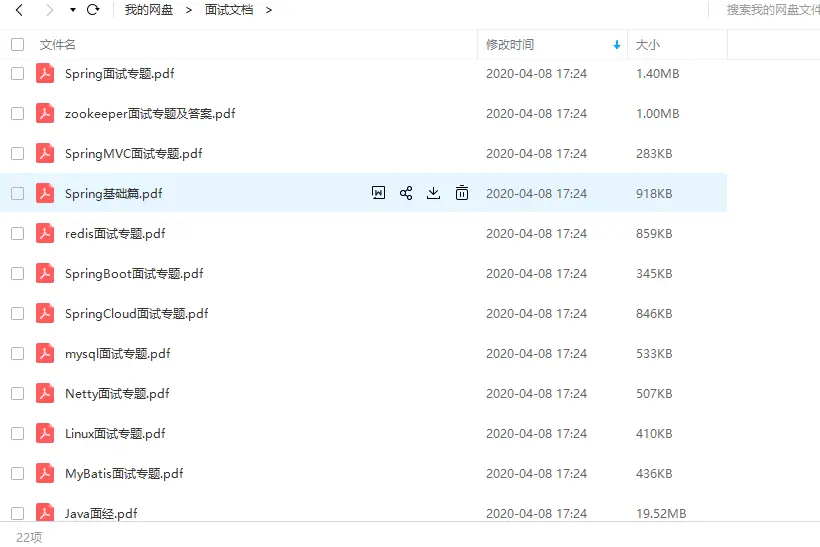Click the PDF icon of zookeeper面试专题及答案.pdf
The height and width of the screenshot is (547, 820).
click(x=45, y=113)
